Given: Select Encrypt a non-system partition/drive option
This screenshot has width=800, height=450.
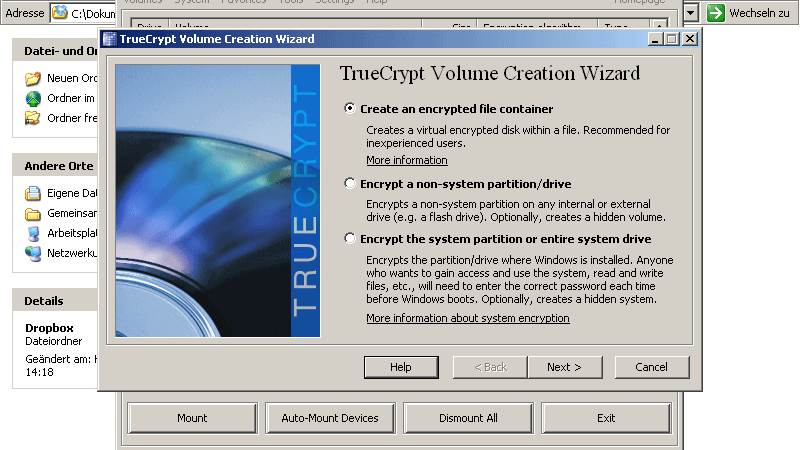Looking at the screenshot, I should (x=349, y=183).
